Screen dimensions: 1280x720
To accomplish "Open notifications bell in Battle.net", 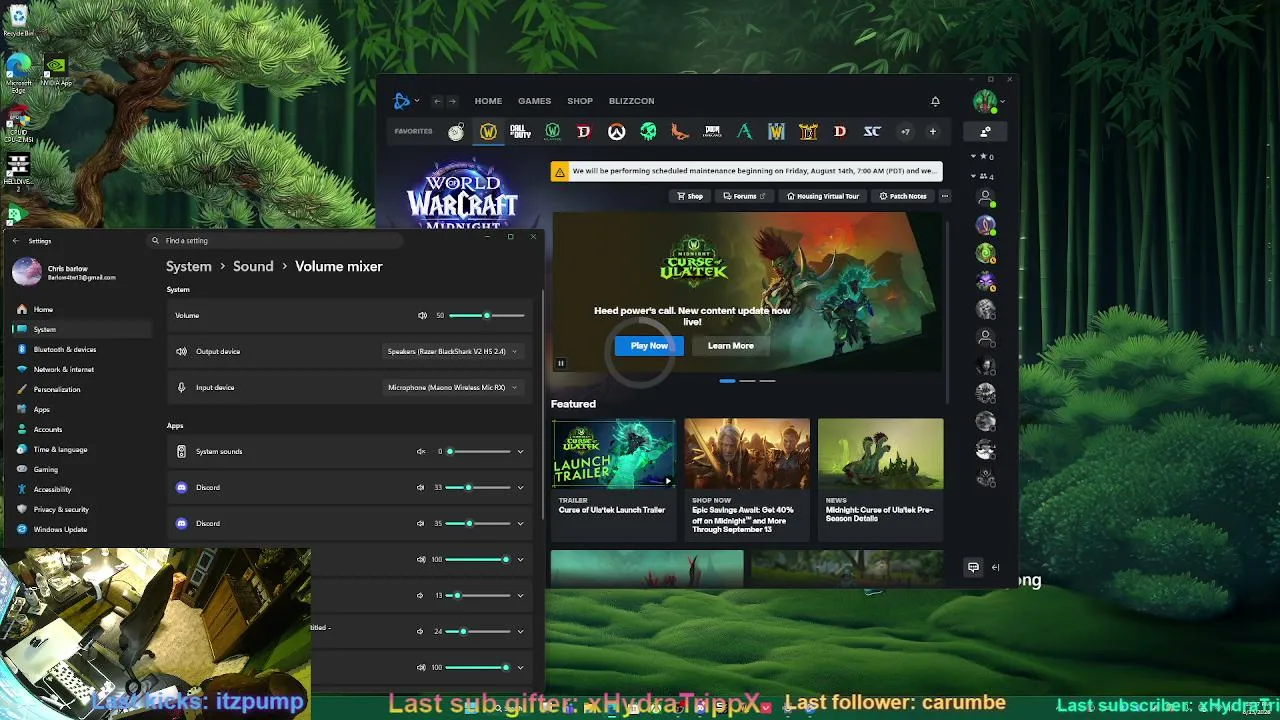I will point(935,101).
